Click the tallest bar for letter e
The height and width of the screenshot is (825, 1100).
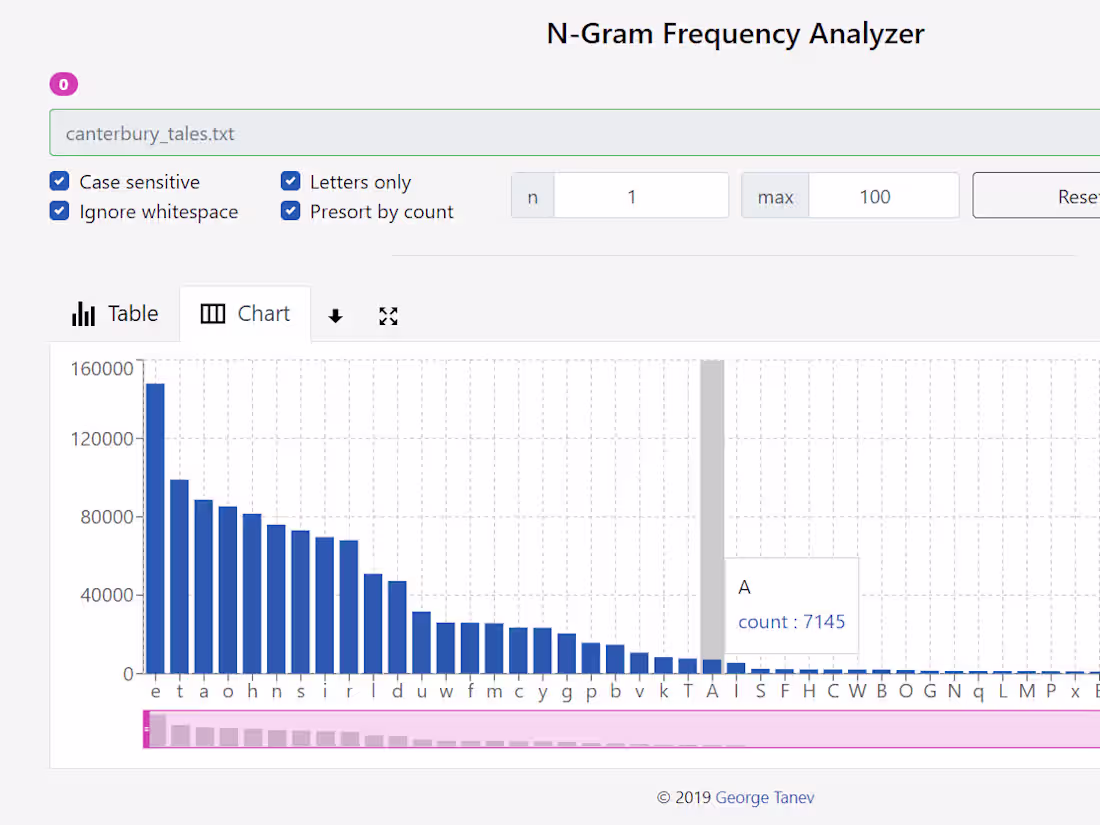[155, 520]
